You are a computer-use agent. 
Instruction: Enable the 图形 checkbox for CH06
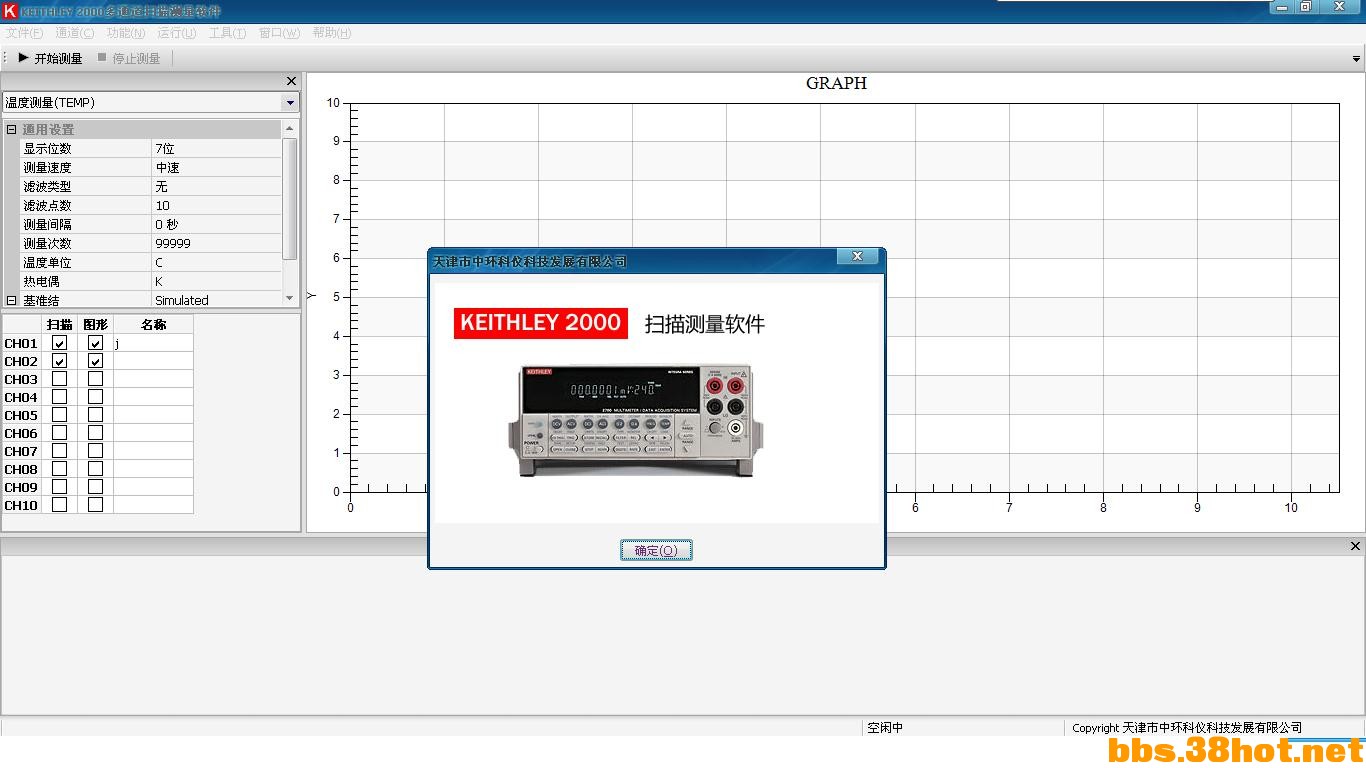tap(95, 433)
